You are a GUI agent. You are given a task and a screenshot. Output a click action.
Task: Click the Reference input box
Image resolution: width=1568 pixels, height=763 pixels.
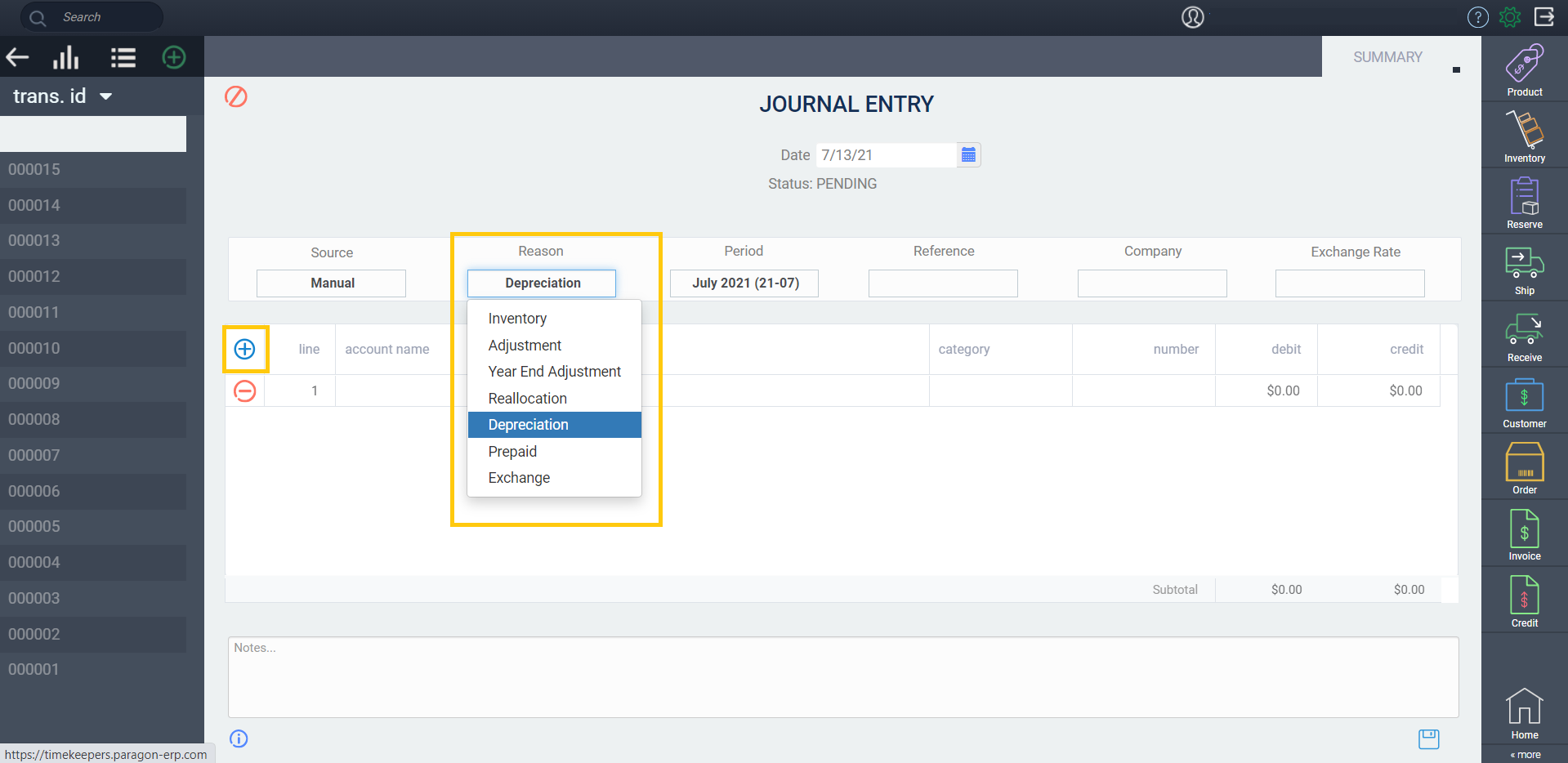tap(943, 283)
